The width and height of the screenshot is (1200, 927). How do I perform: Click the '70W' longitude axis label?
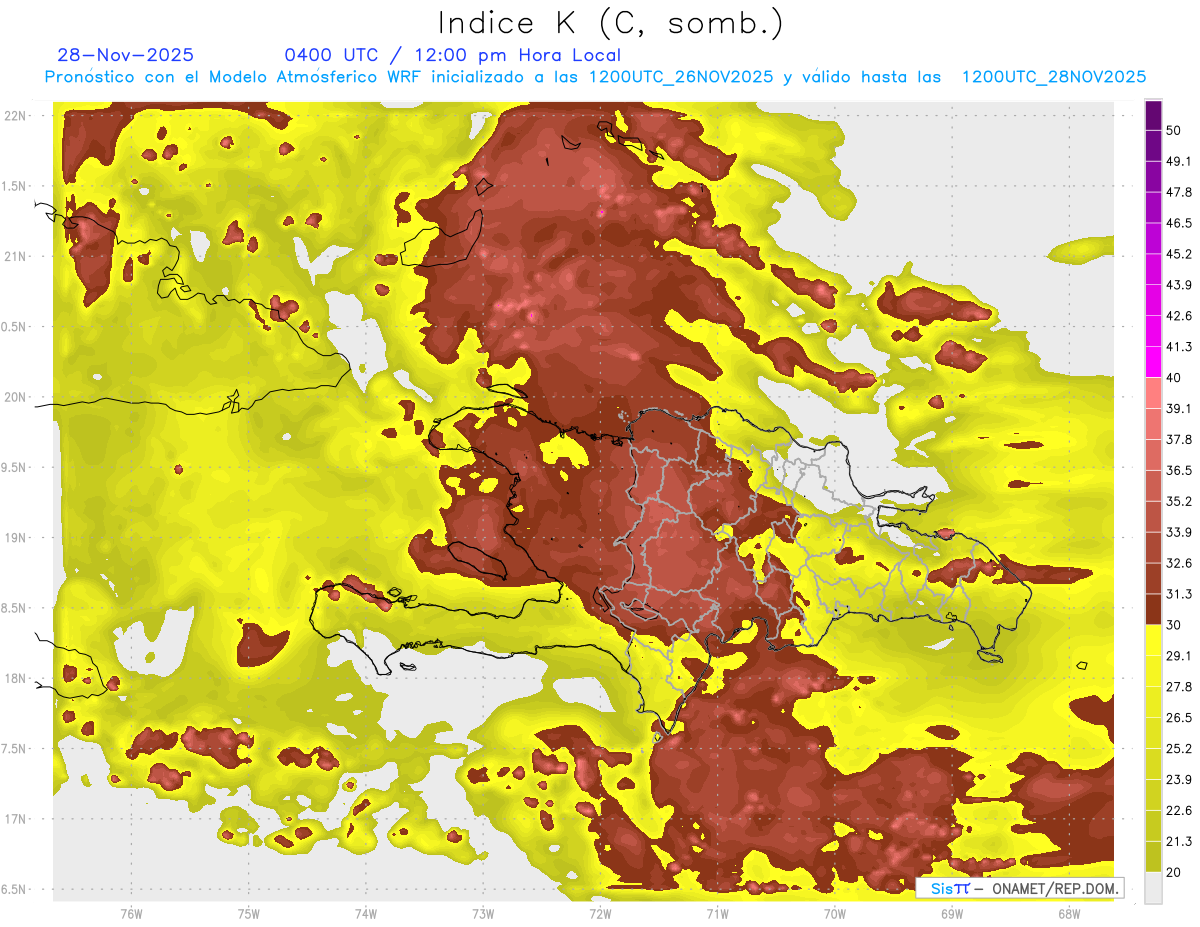click(835, 914)
